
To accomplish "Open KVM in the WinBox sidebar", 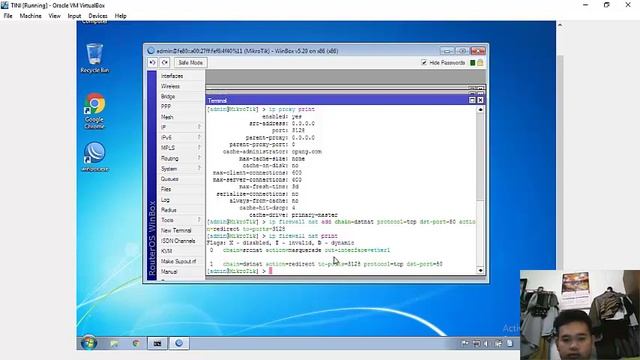I will [x=167, y=251].
